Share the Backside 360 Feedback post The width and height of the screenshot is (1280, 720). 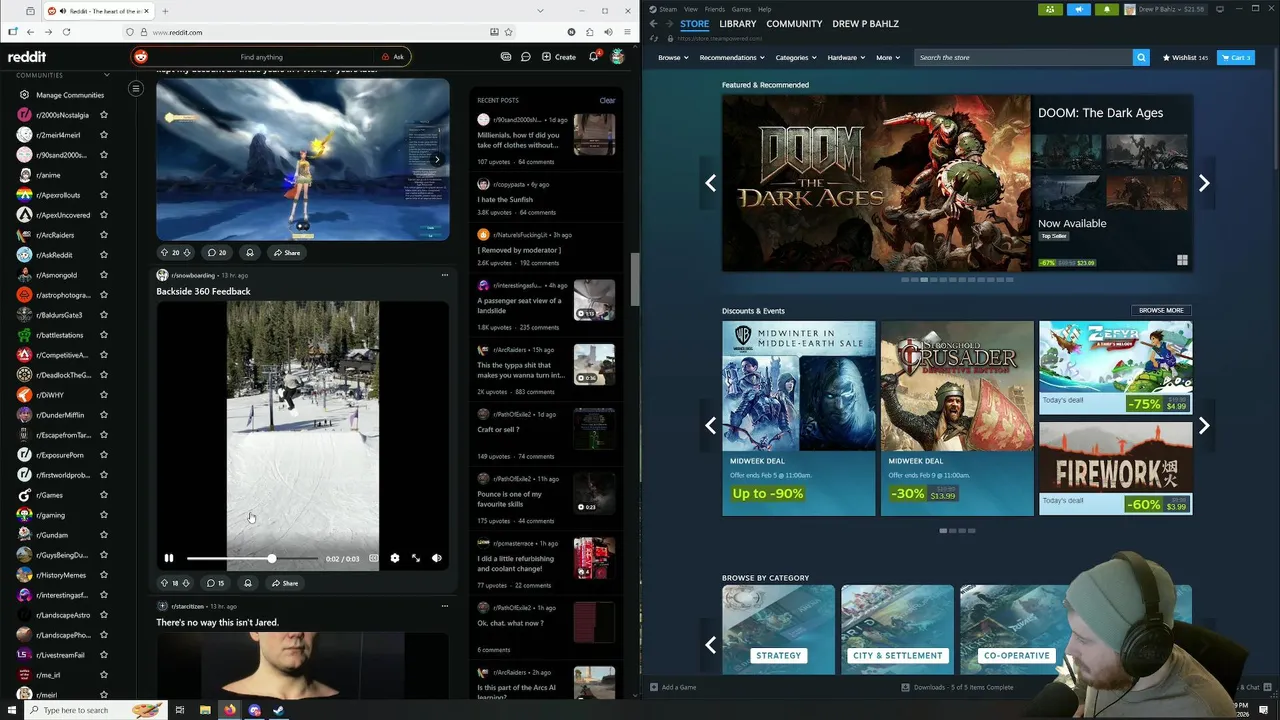pyautogui.click(x=284, y=583)
